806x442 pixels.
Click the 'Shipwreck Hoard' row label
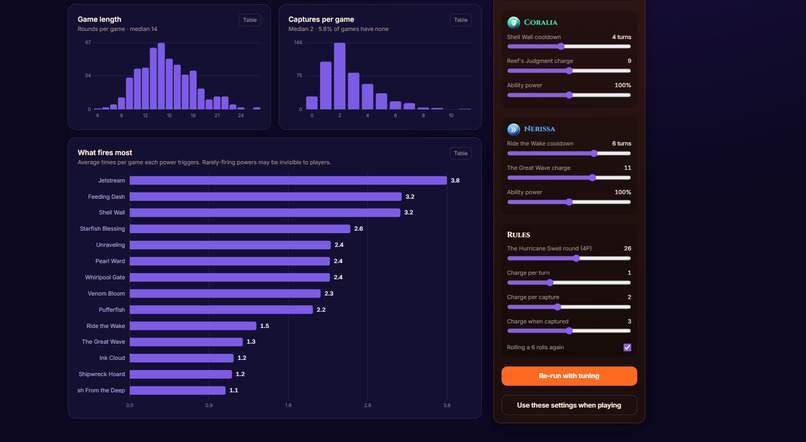tap(102, 374)
